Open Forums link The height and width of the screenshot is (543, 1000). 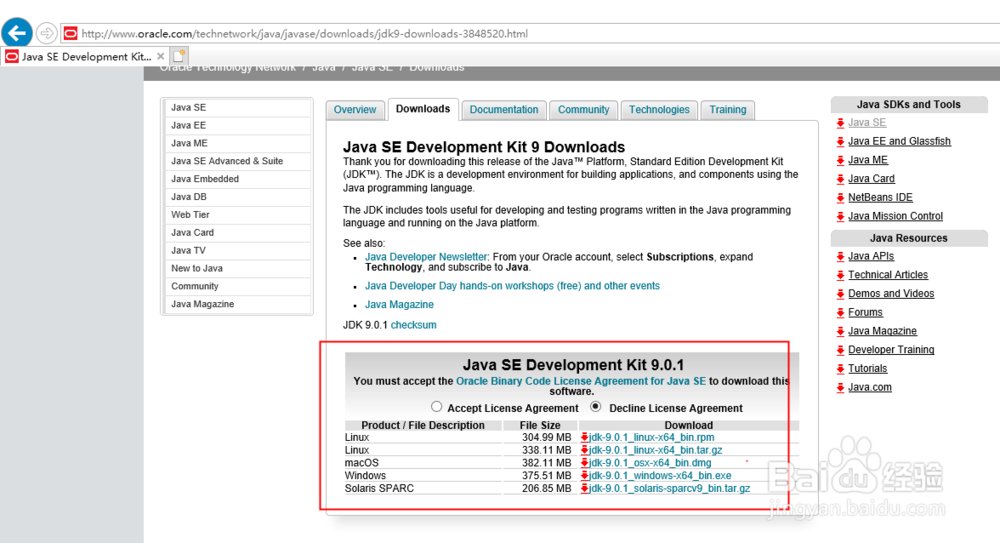pos(865,312)
